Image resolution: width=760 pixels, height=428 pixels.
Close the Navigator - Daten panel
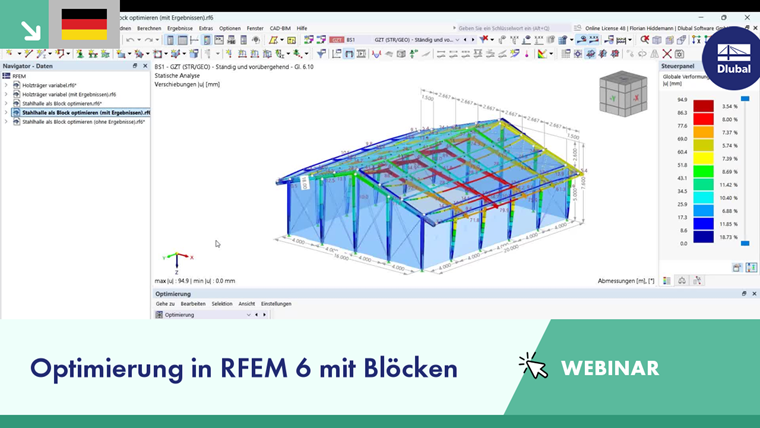click(x=145, y=66)
